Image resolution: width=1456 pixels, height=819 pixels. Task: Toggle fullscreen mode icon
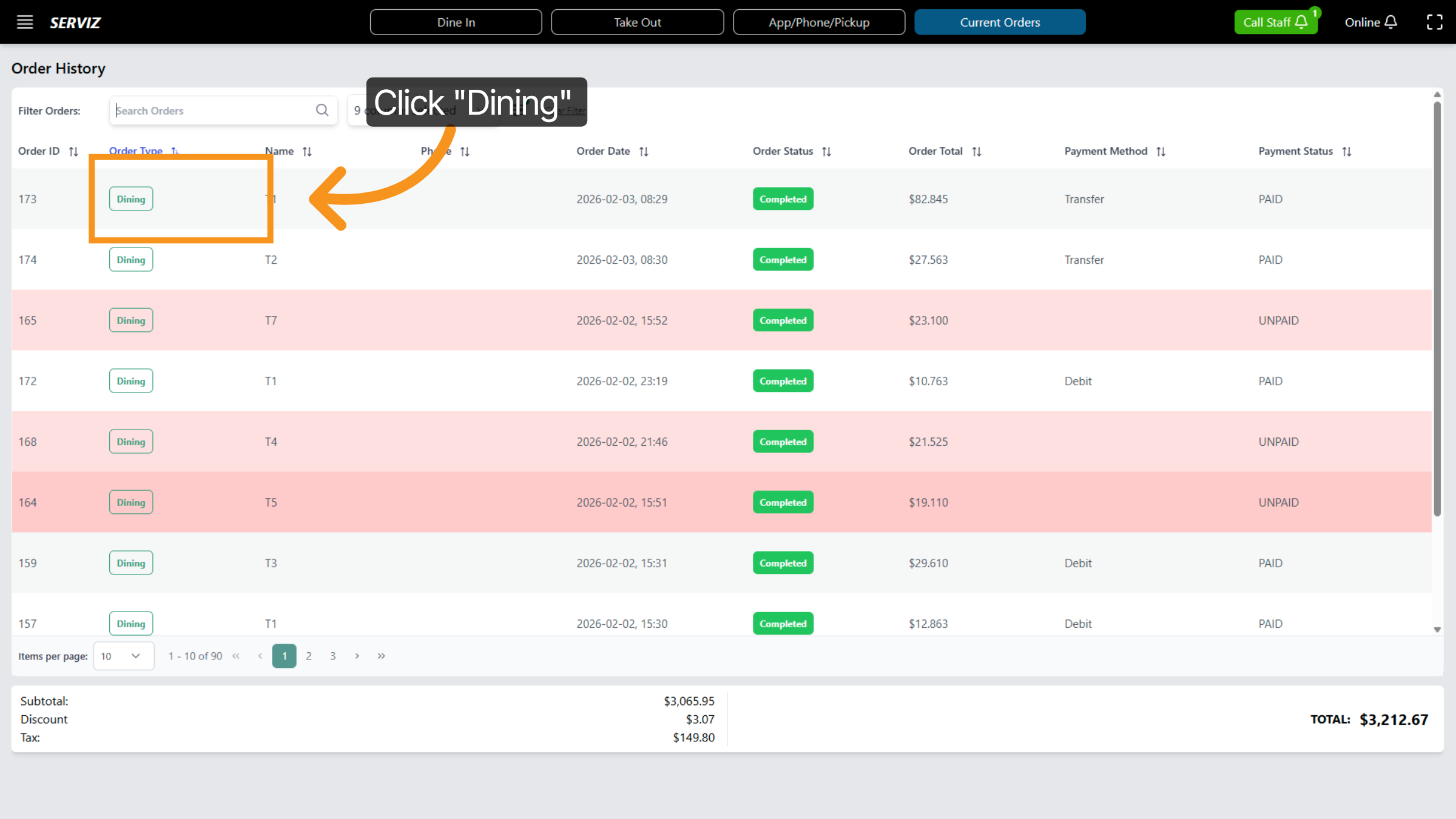1434,22
